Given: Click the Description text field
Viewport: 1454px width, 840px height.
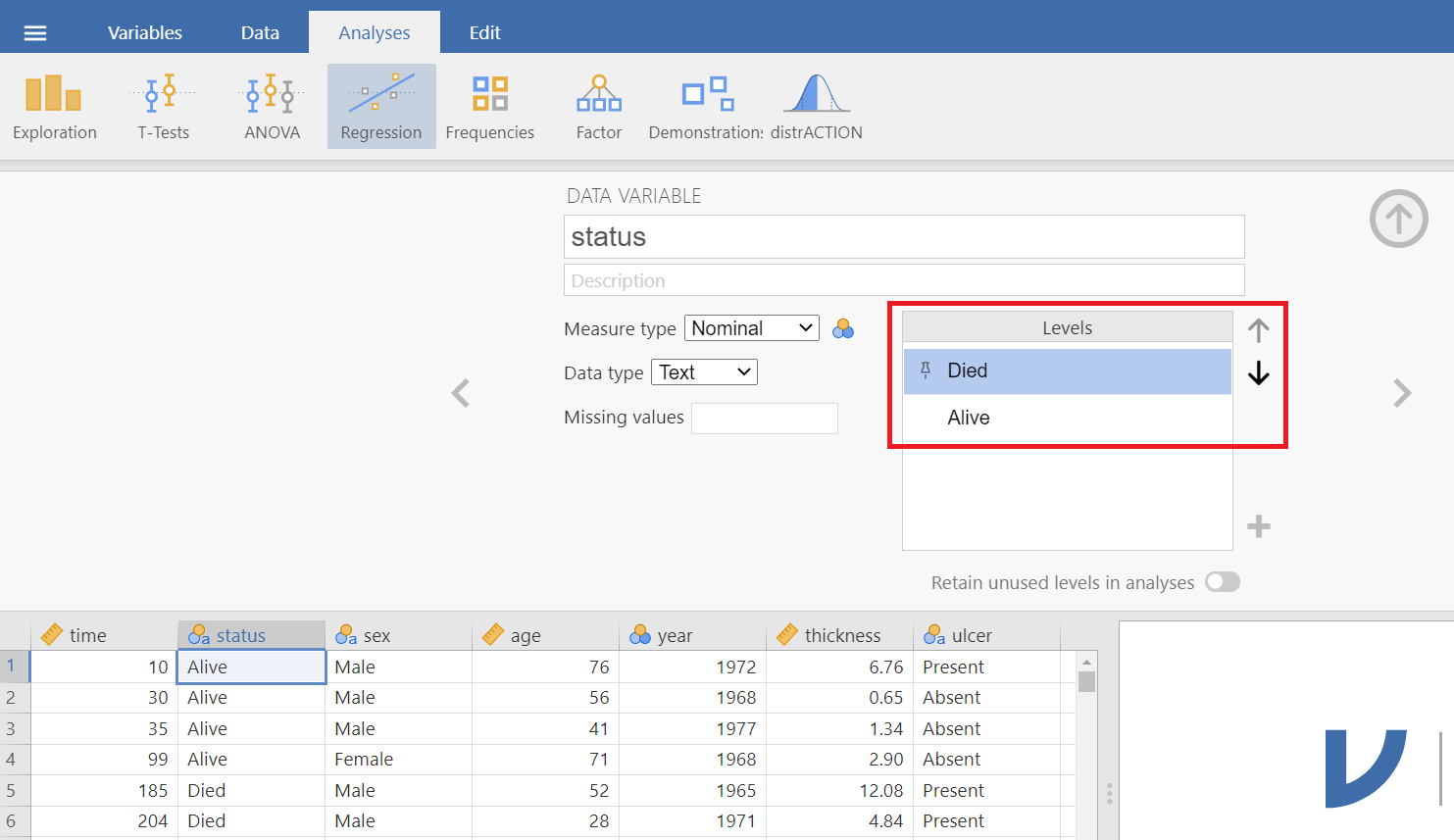Looking at the screenshot, I should point(903,280).
